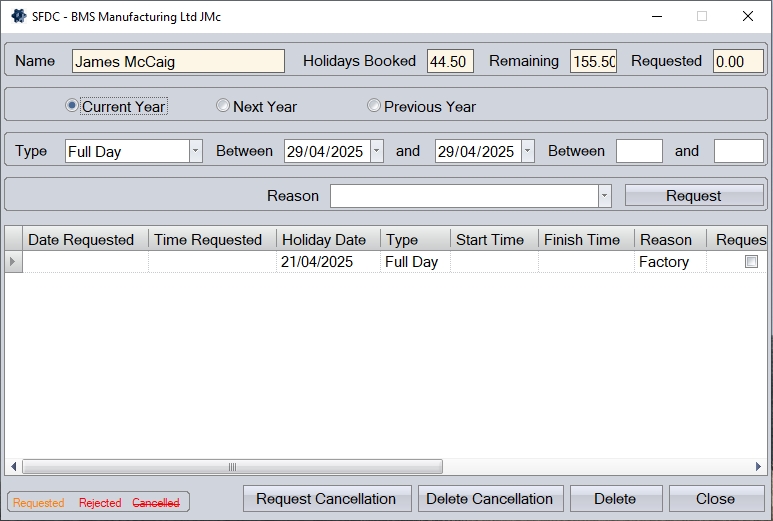Image resolution: width=773 pixels, height=521 pixels.
Task: Click the first date field 29/04/2025
Action: pyautogui.click(x=327, y=151)
